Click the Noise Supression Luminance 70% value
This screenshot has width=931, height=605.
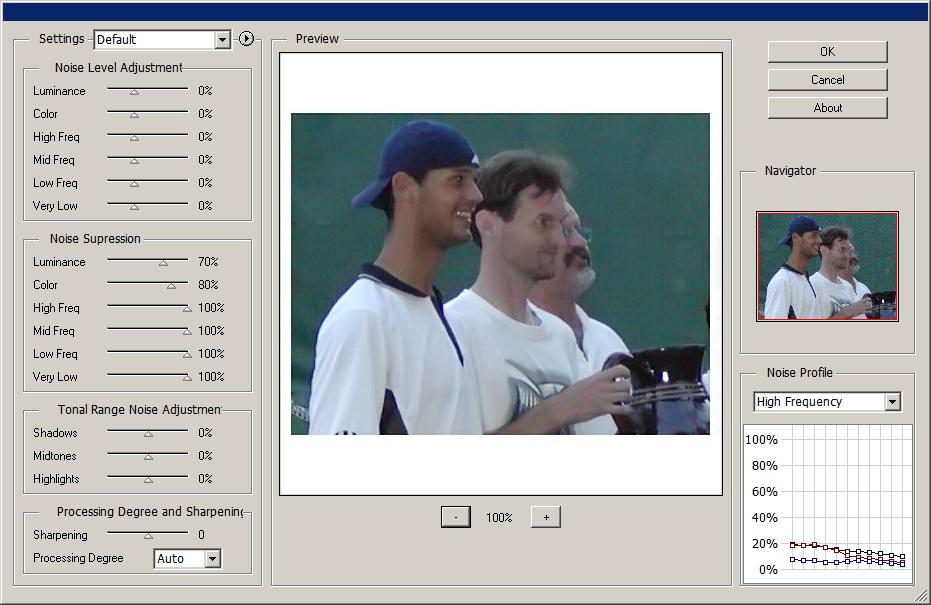[208, 262]
